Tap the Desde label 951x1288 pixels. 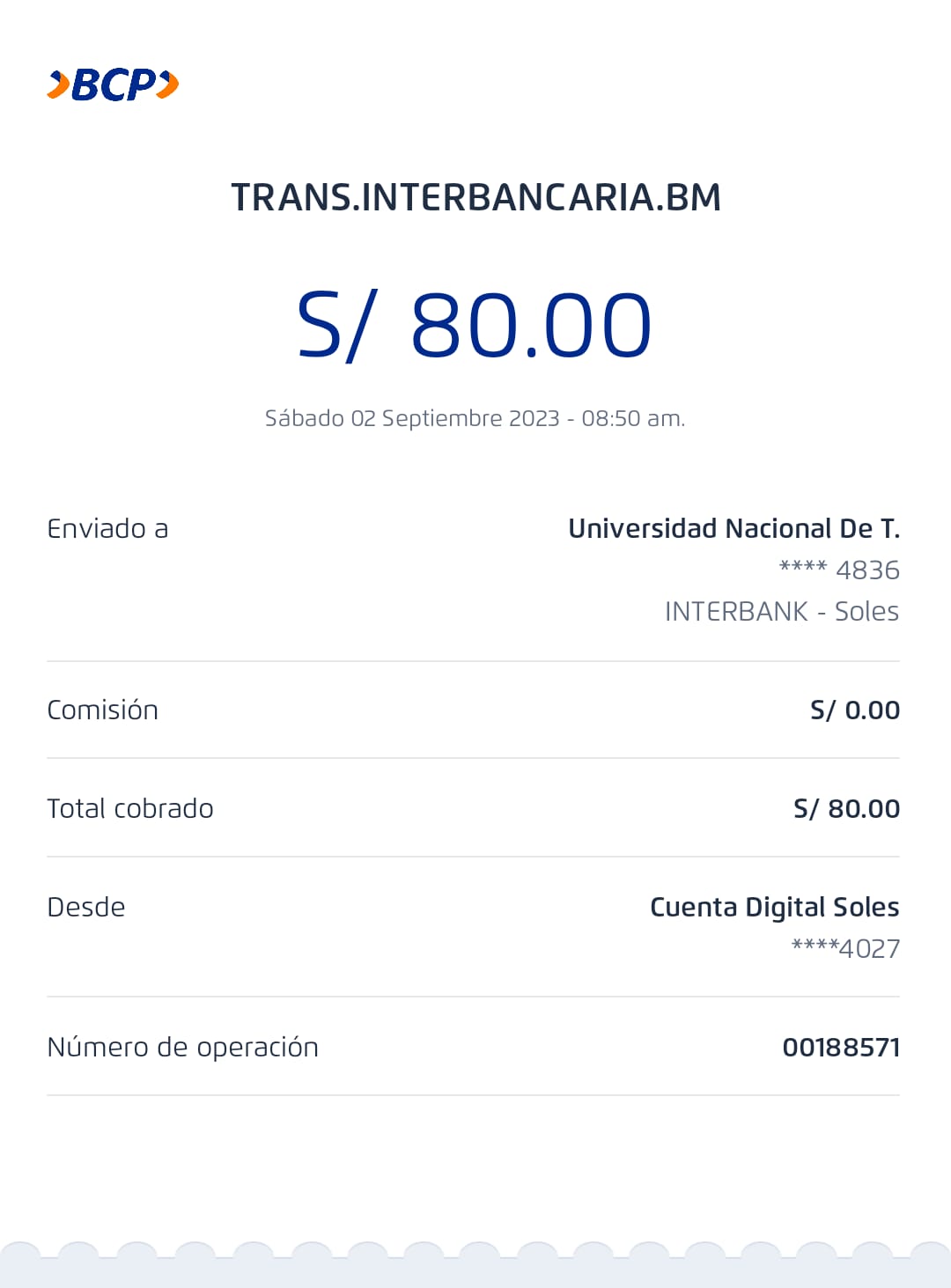coord(86,907)
